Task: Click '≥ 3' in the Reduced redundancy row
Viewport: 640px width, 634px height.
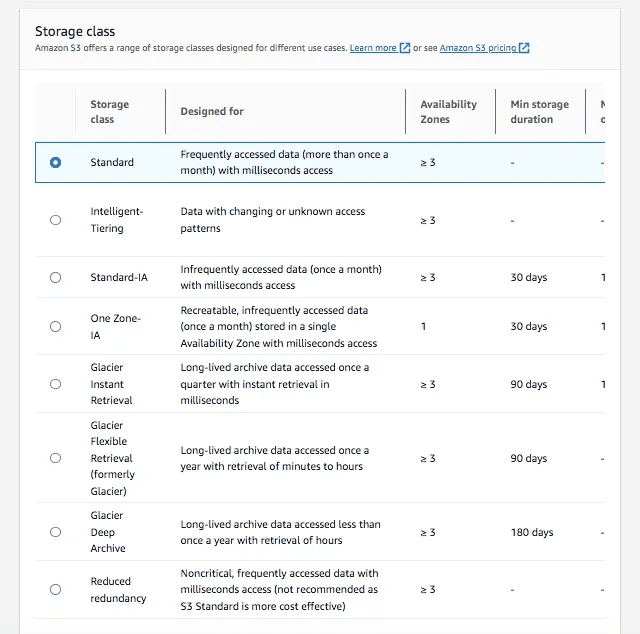Action: click(428, 590)
